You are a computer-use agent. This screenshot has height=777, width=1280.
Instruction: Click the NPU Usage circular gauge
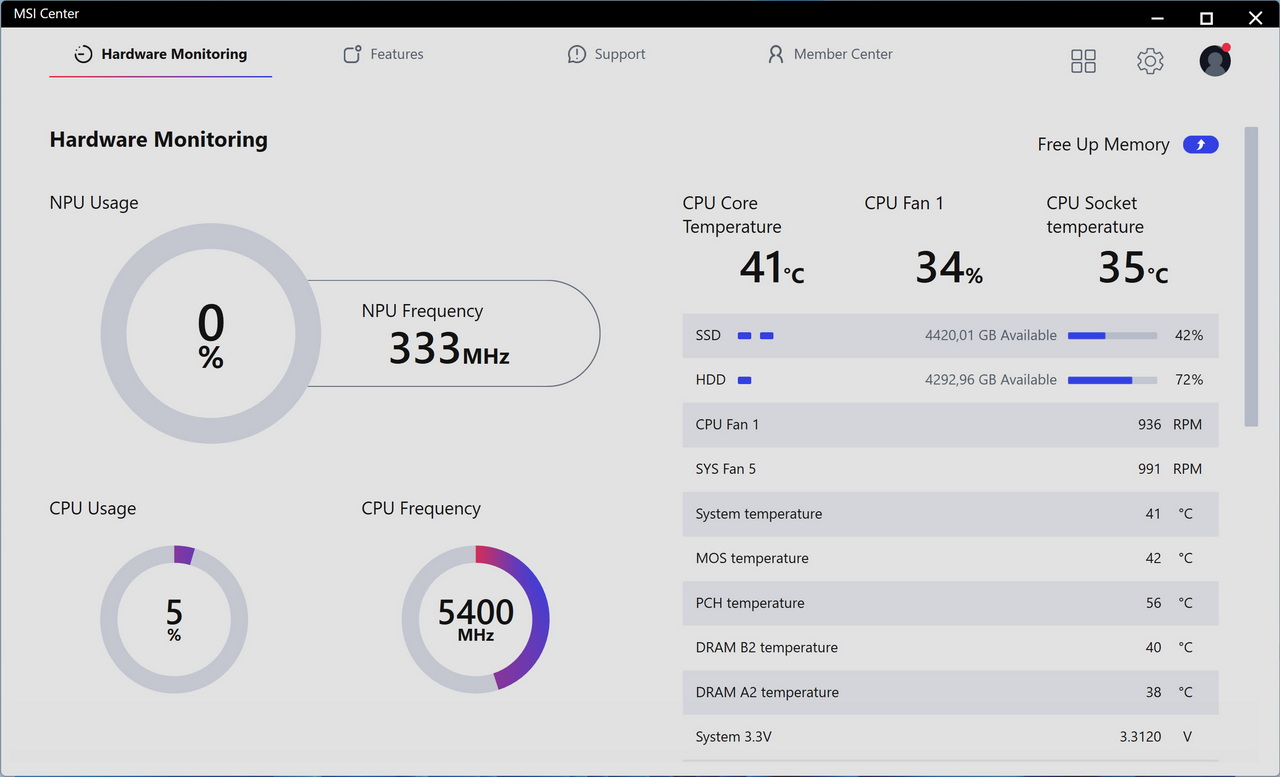(x=211, y=333)
